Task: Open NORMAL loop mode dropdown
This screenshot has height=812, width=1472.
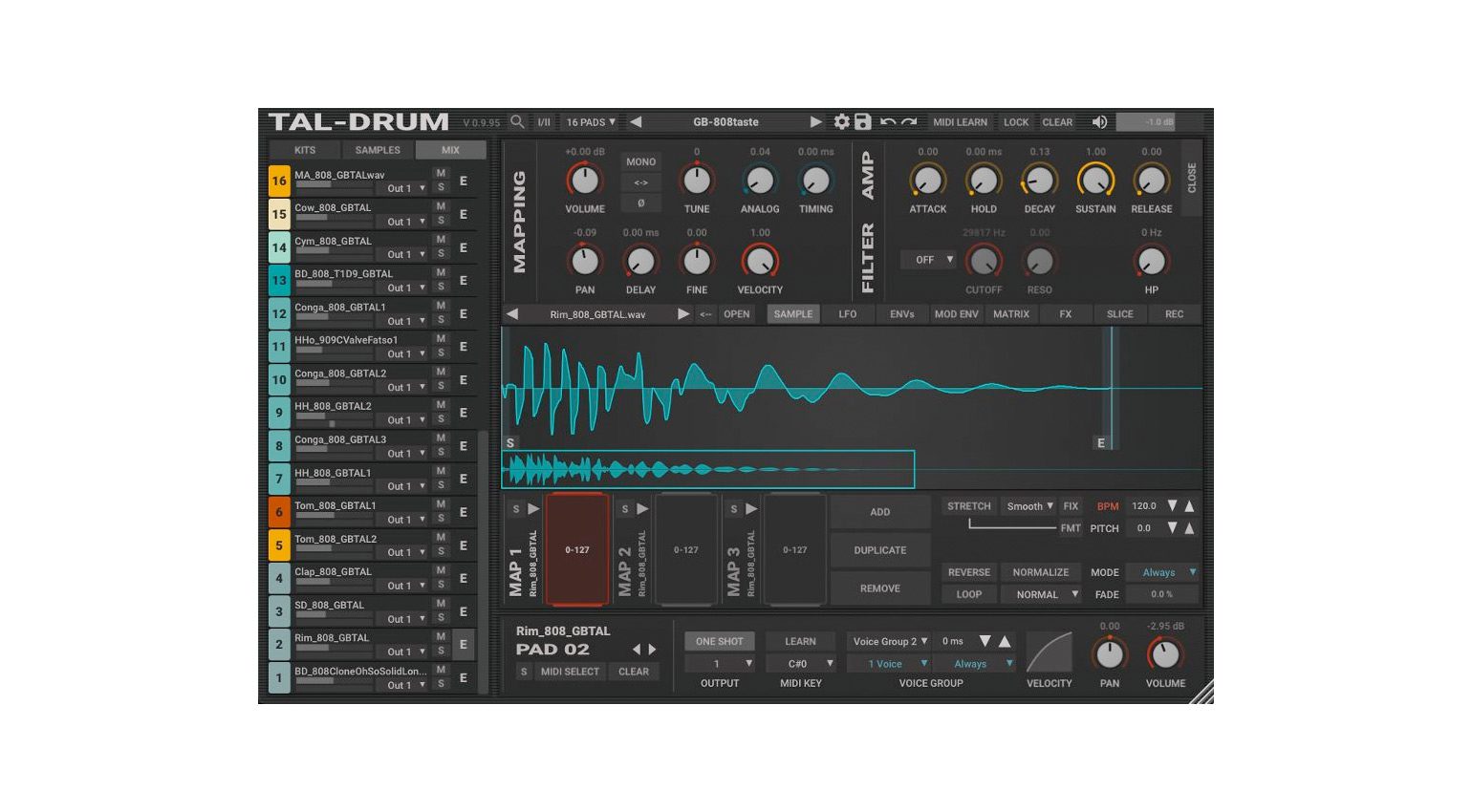Action: click(x=1042, y=594)
